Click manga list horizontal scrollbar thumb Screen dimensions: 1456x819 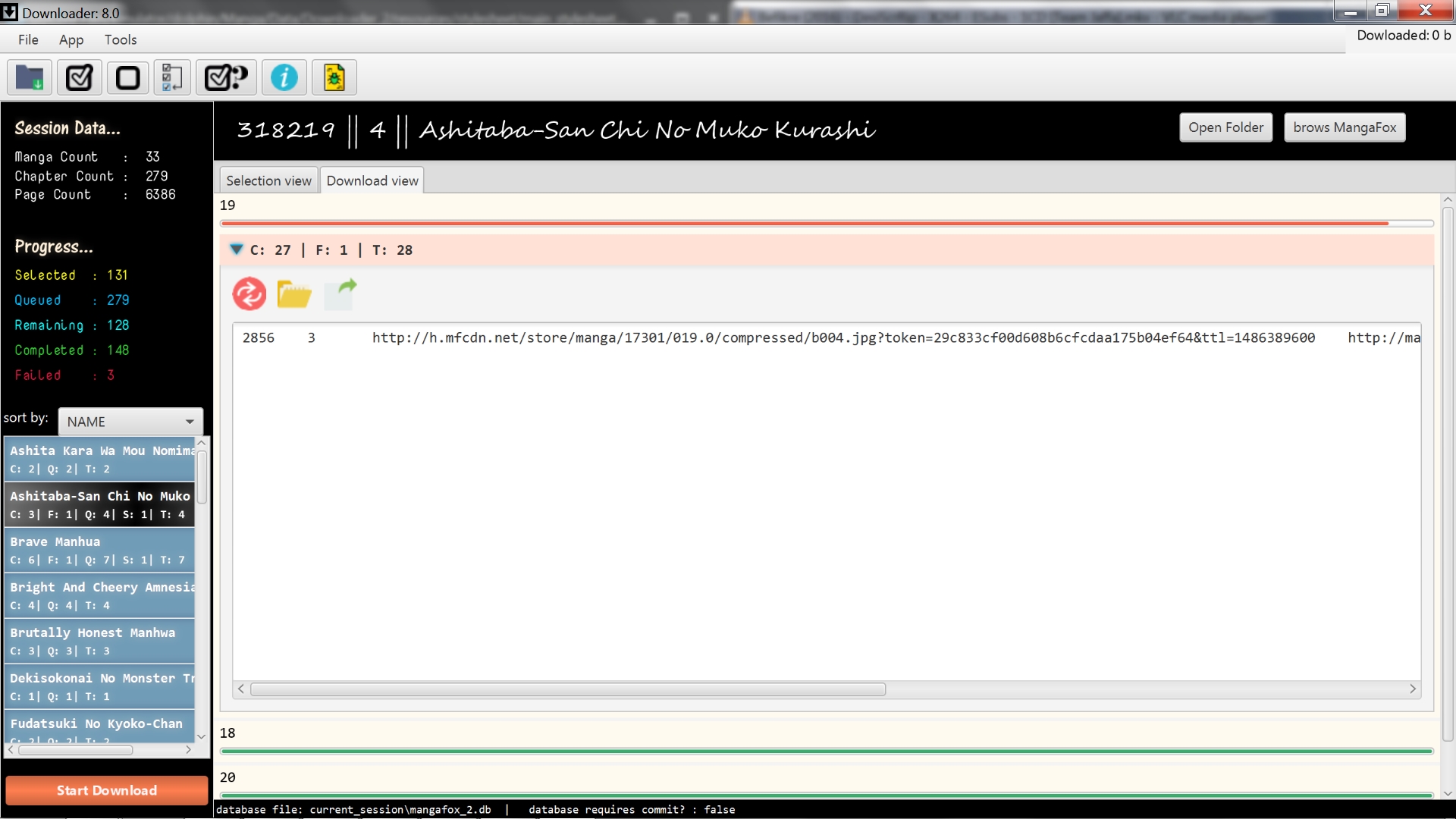coord(76,750)
